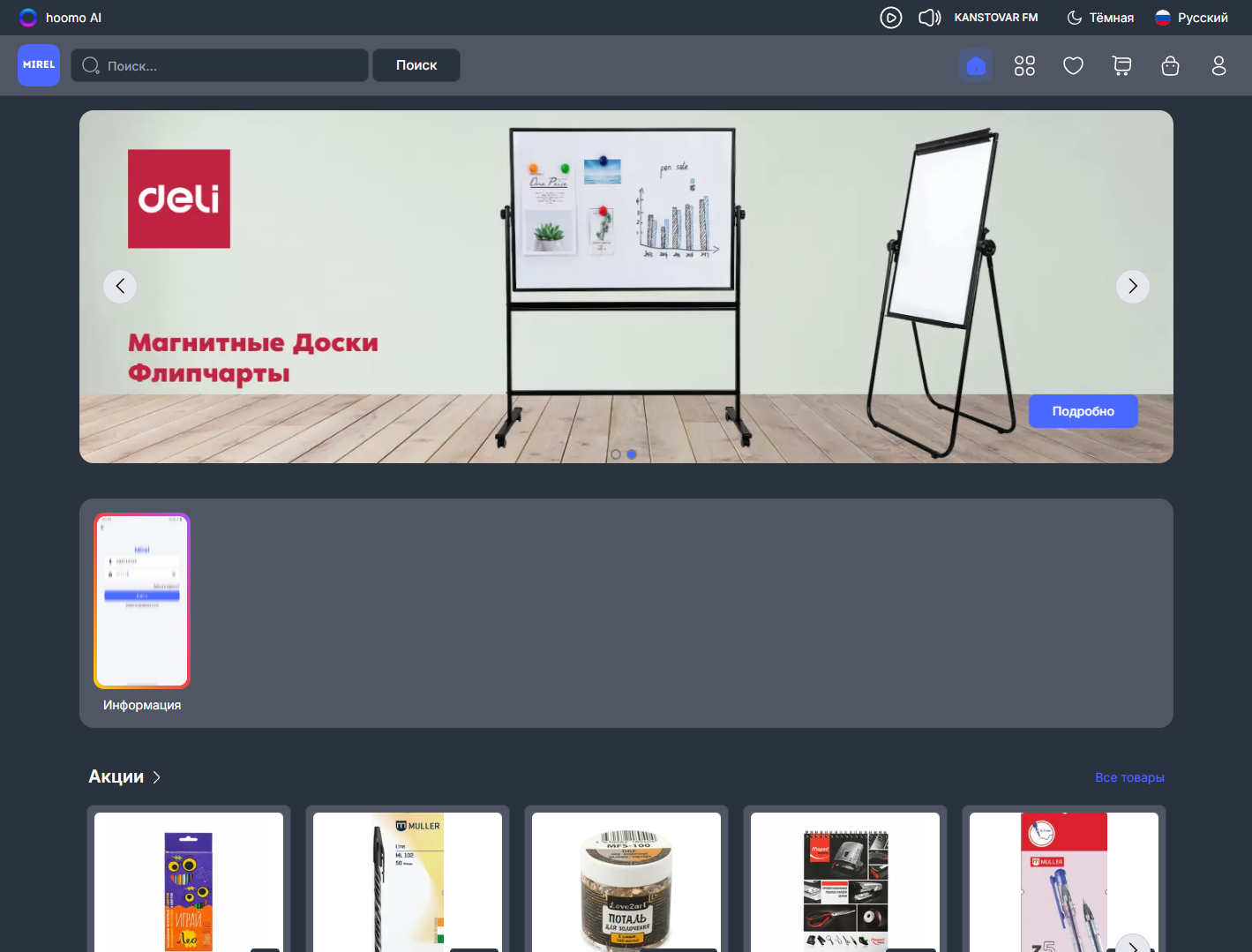Click the Магнитные Доски Флипчарты banner text
The image size is (1252, 952).
tap(253, 357)
